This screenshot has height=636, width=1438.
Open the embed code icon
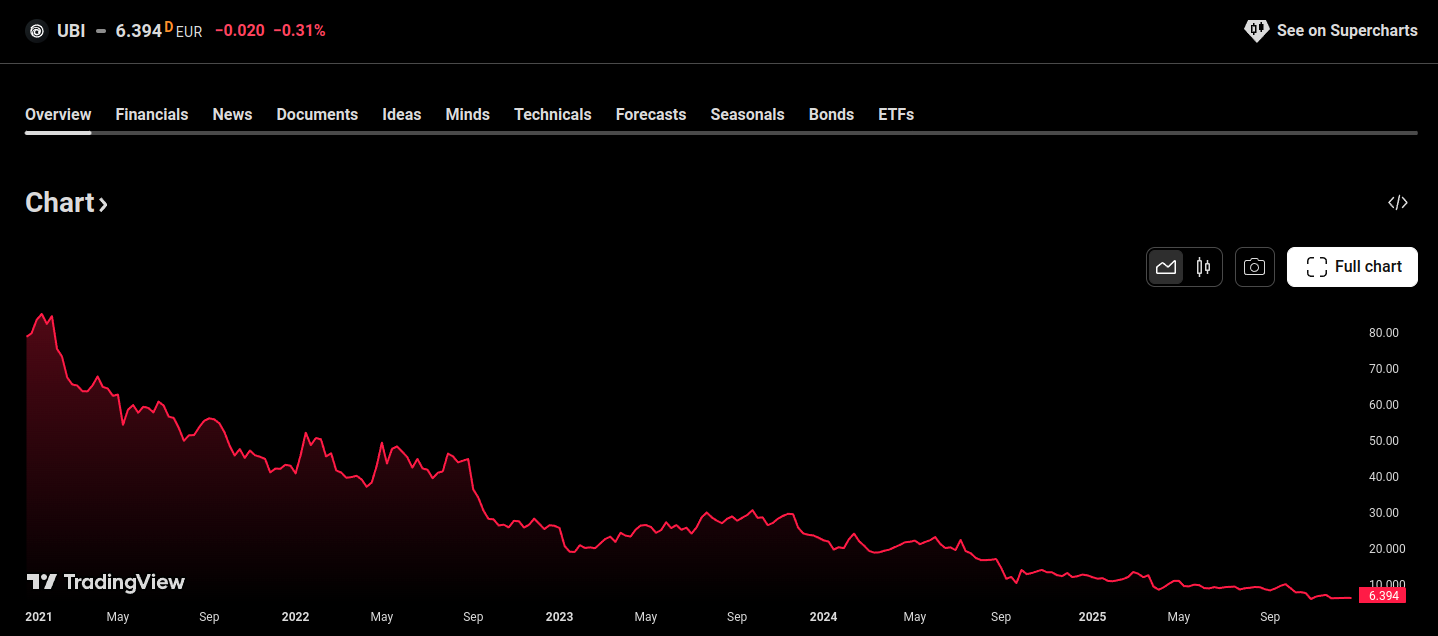click(x=1398, y=203)
